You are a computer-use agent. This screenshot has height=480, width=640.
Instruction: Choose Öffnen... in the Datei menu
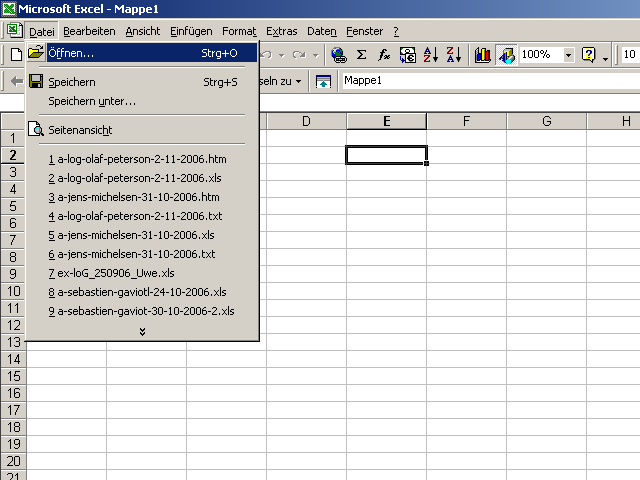[142, 53]
